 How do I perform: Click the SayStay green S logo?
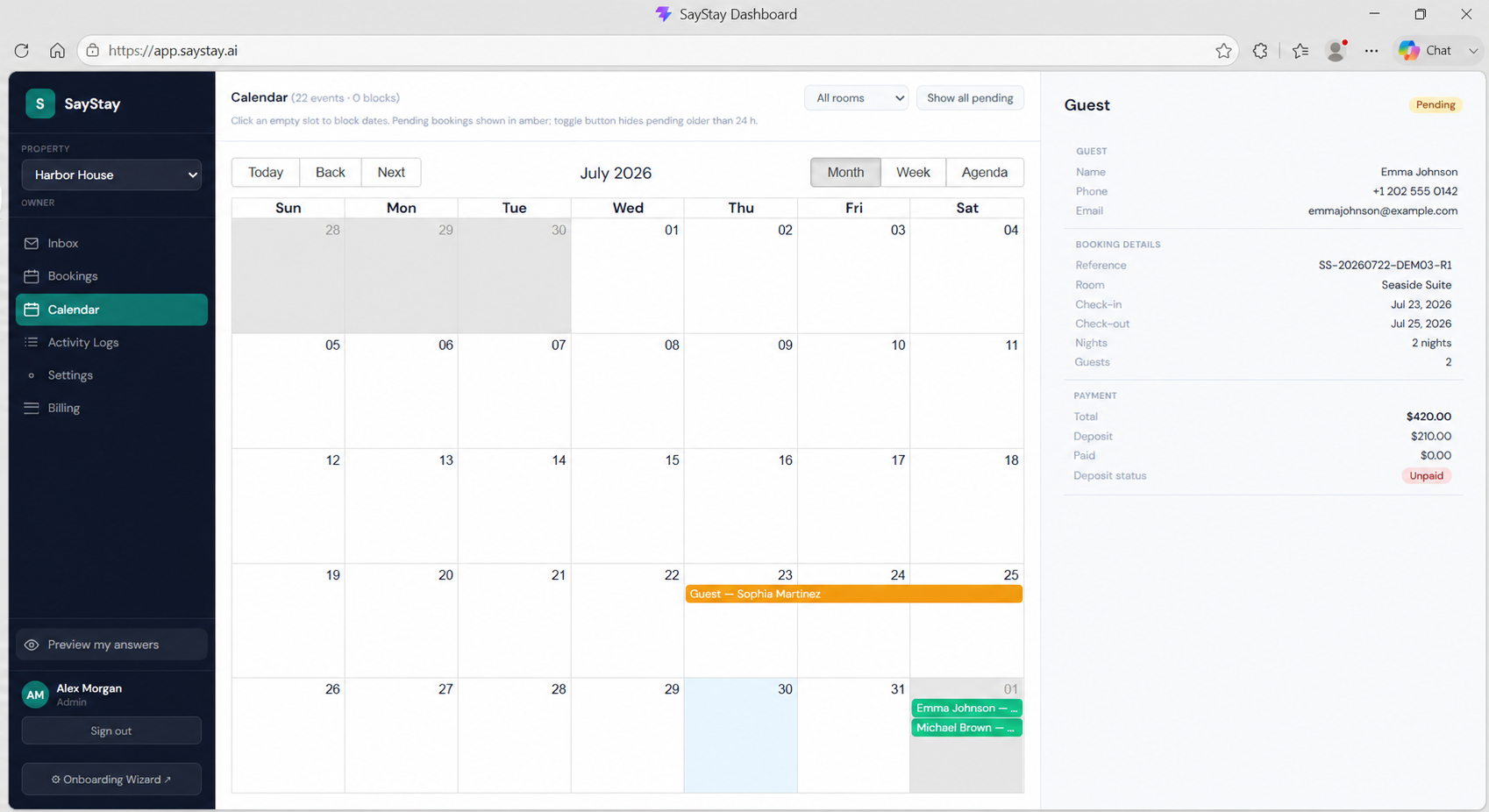point(39,103)
